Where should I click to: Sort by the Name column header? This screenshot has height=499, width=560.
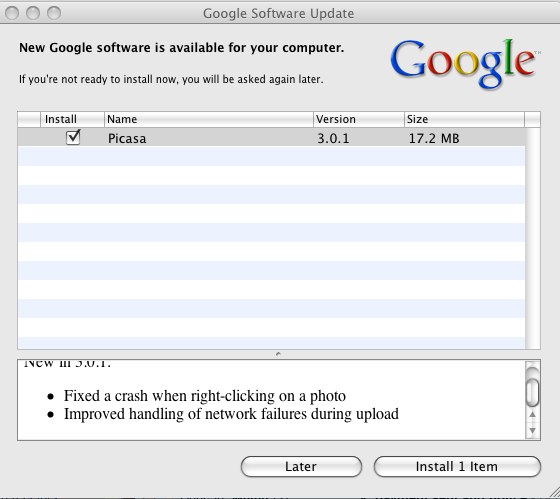click(x=209, y=119)
